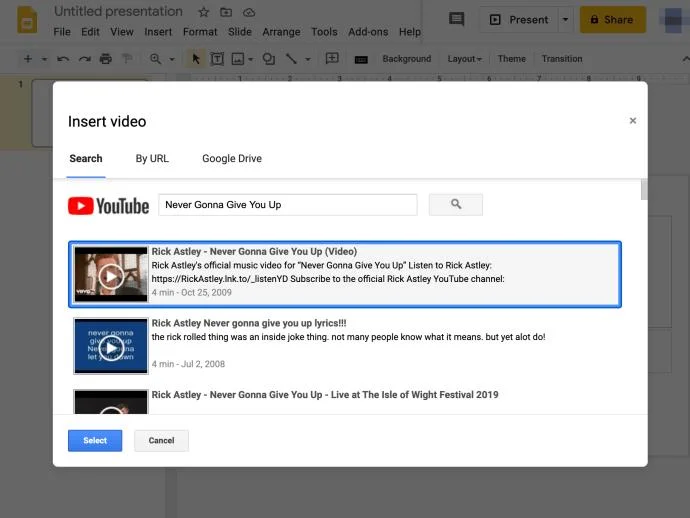The image size is (690, 518).
Task: Click the Present button
Action: pos(519,19)
